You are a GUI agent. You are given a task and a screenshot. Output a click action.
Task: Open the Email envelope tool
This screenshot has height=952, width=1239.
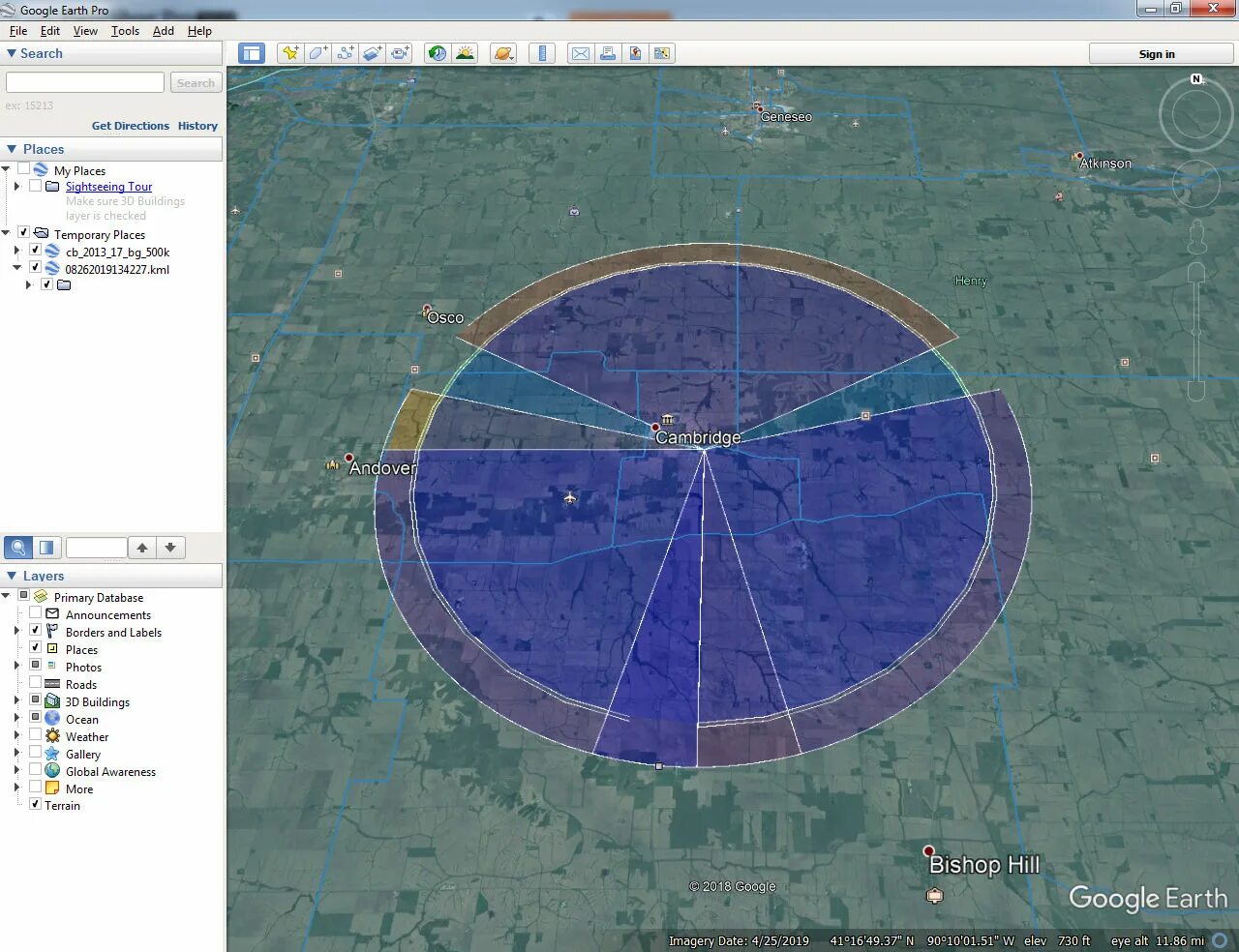(580, 53)
